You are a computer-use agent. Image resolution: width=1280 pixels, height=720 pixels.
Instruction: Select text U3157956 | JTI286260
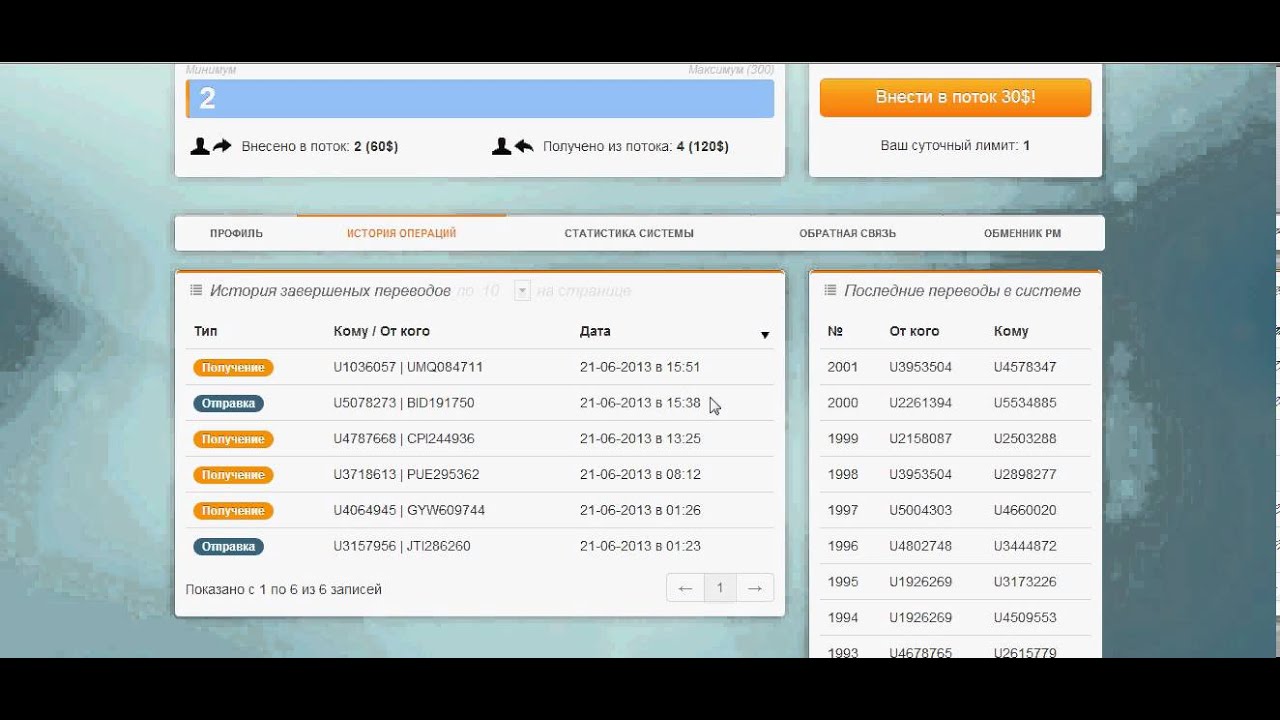click(402, 546)
